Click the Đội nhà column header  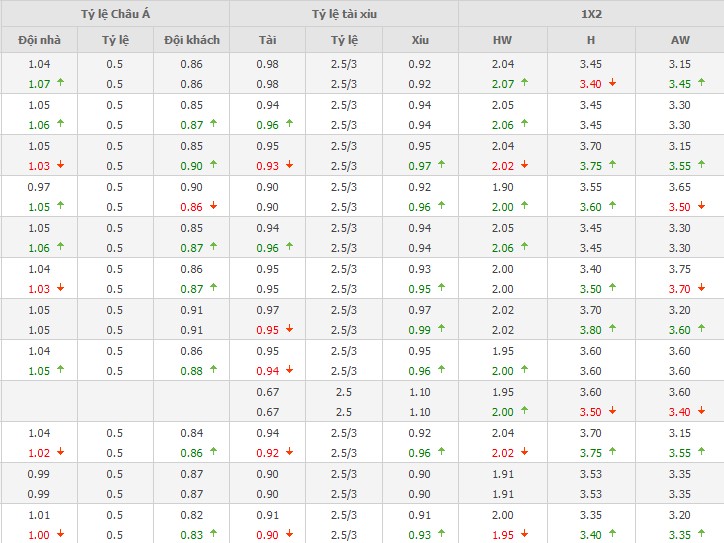[40, 40]
